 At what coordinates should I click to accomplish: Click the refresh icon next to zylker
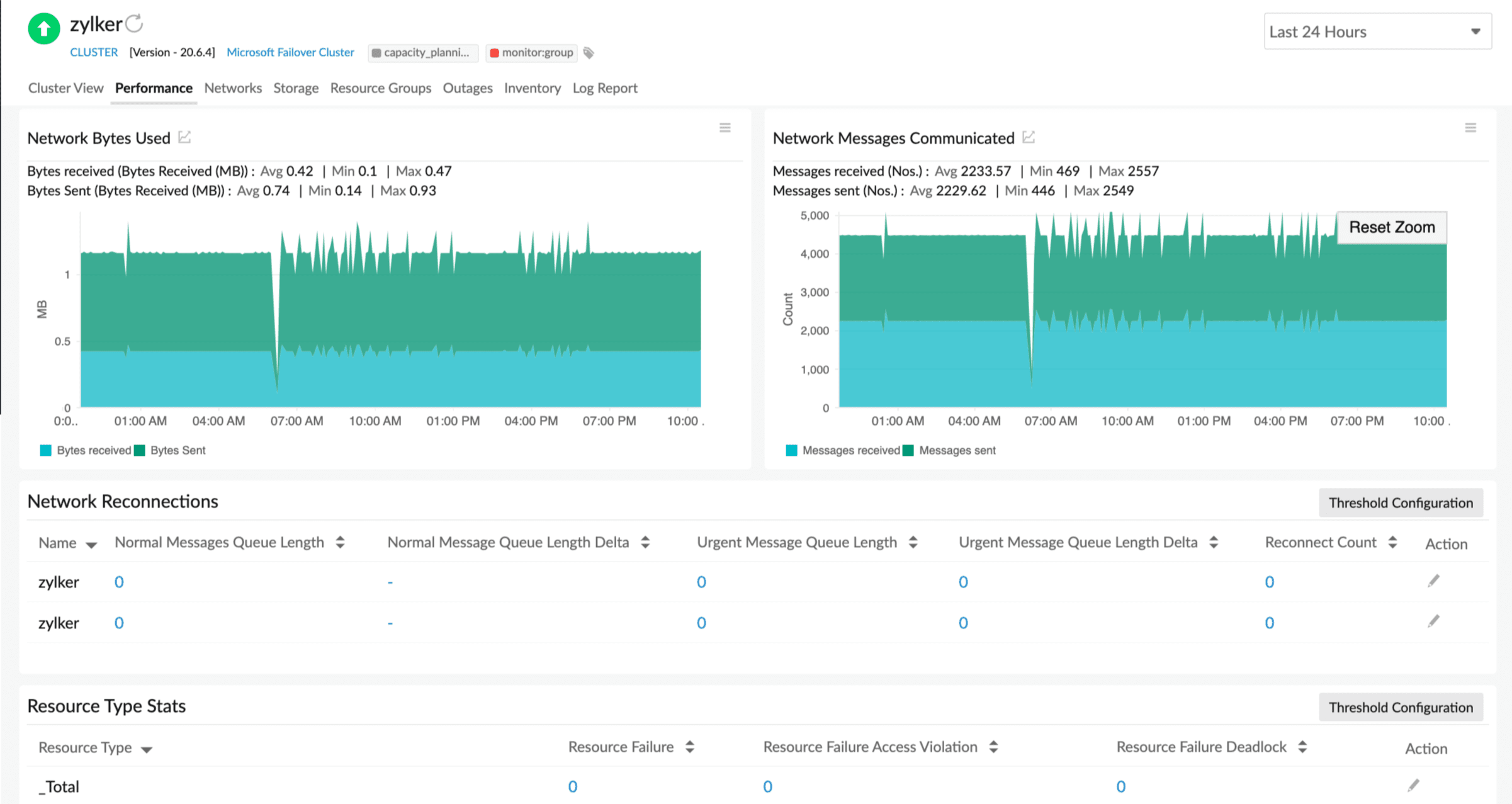pyautogui.click(x=134, y=24)
